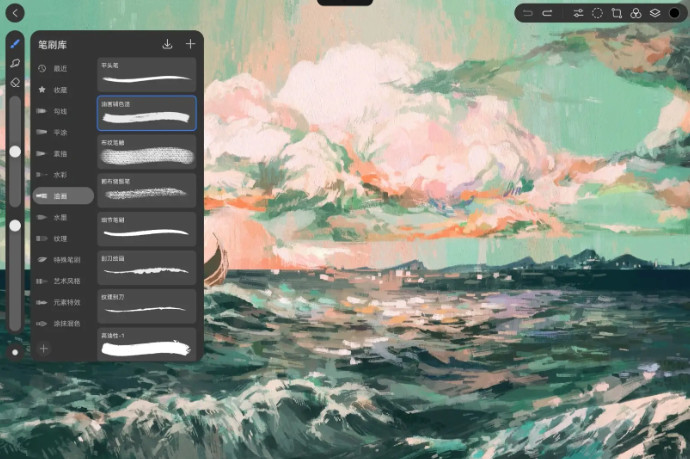690x459 pixels.
Task: Open the layers panel
Action: click(x=654, y=13)
